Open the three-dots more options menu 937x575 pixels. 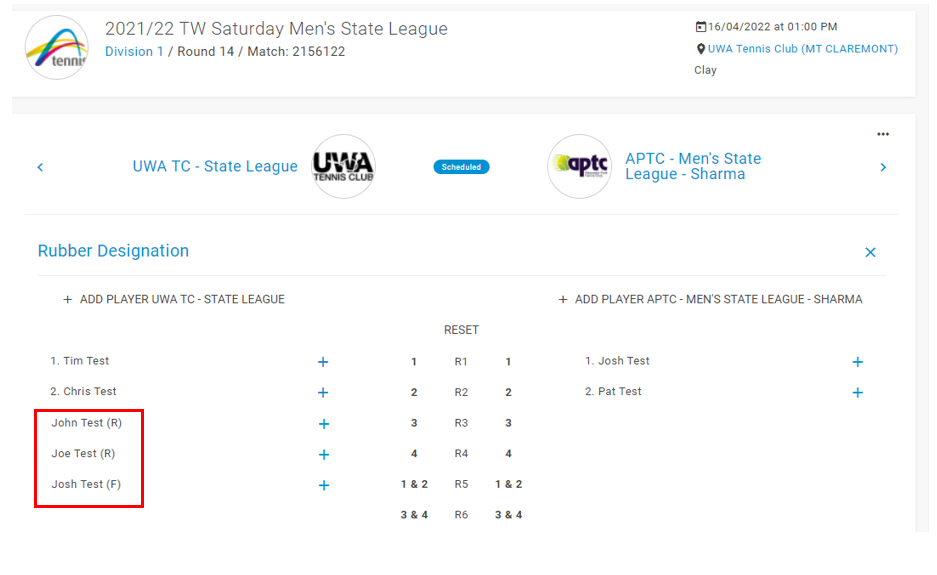click(x=883, y=134)
